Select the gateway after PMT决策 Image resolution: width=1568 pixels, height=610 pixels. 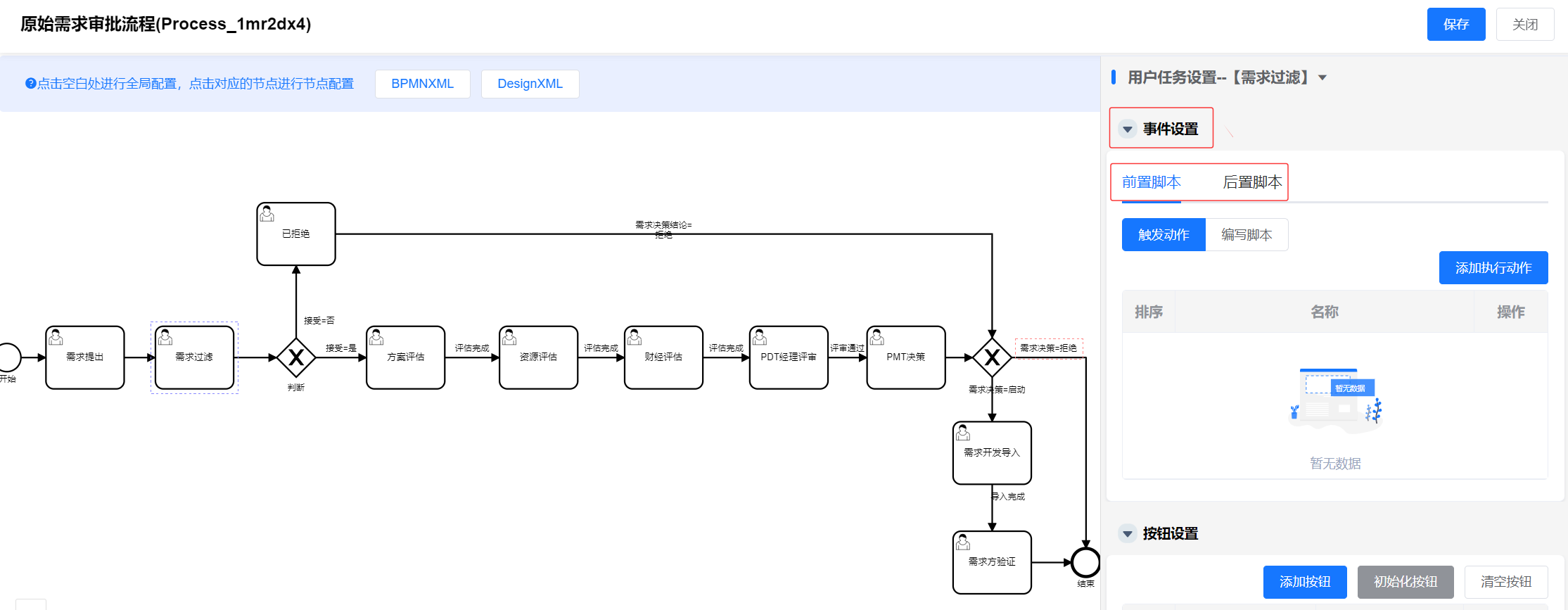click(992, 357)
